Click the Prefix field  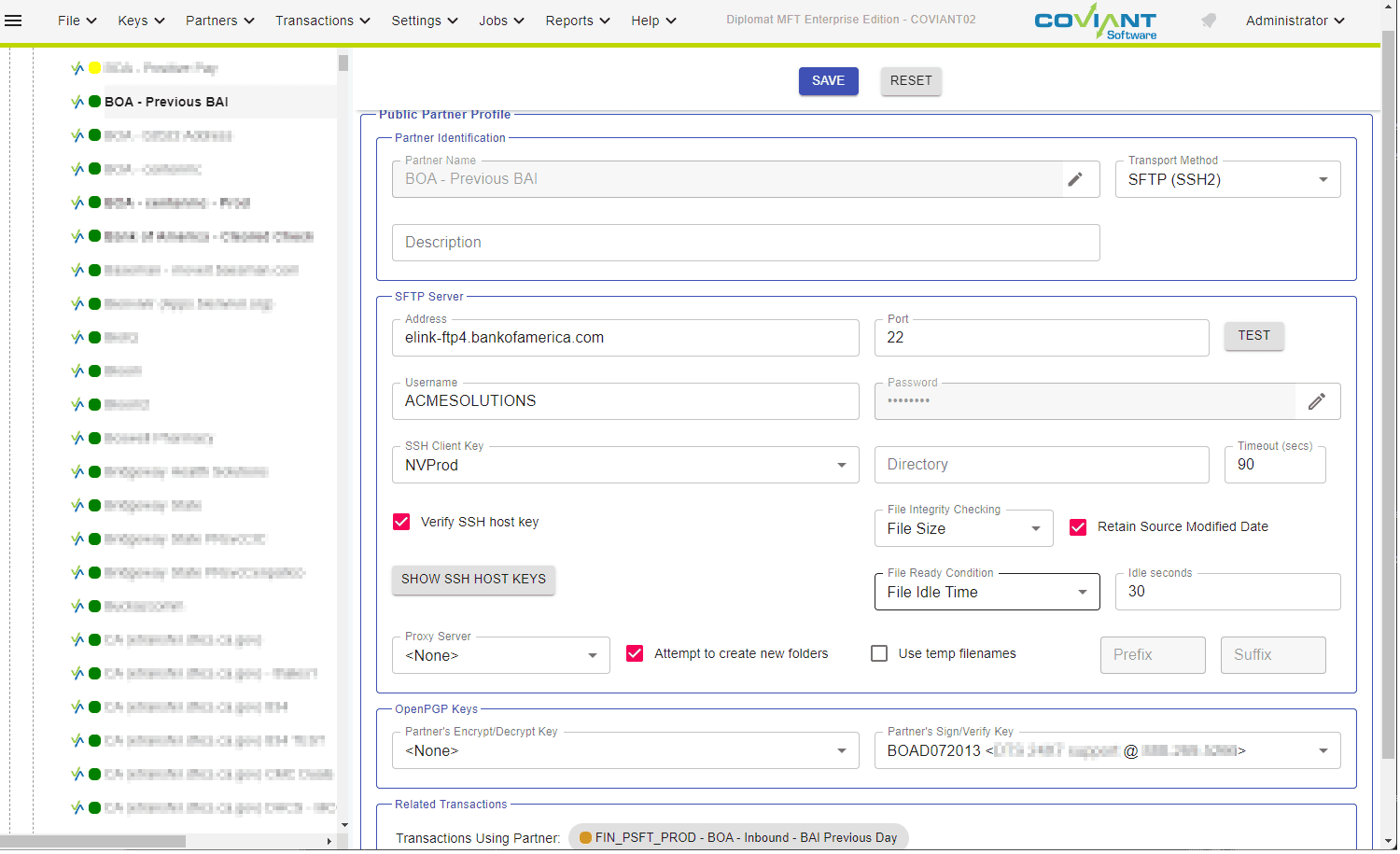(x=1153, y=655)
